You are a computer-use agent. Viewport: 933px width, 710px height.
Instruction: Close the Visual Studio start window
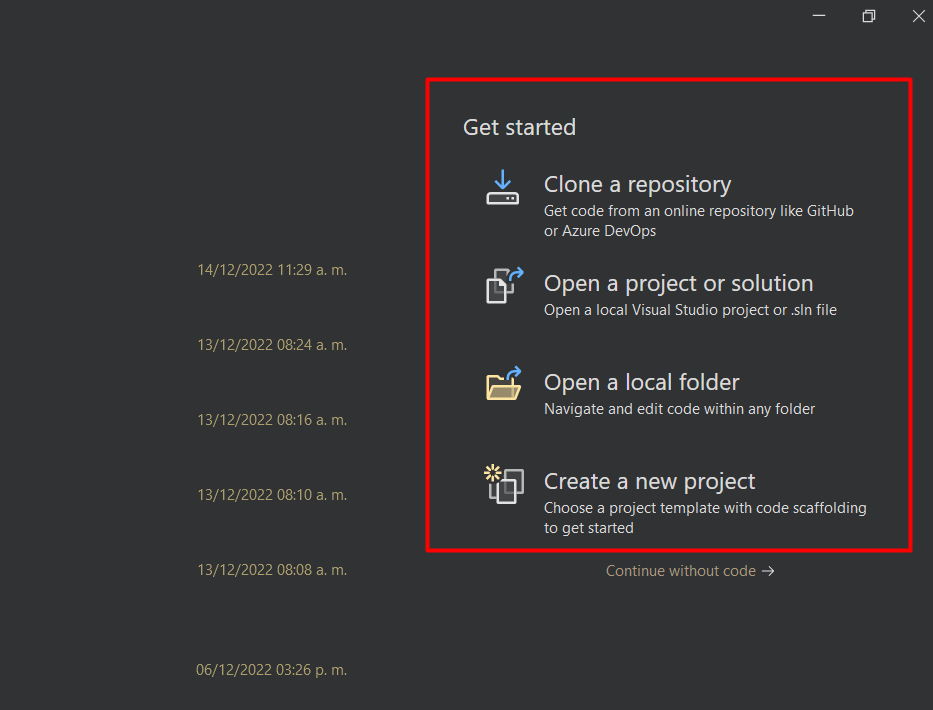click(x=918, y=16)
